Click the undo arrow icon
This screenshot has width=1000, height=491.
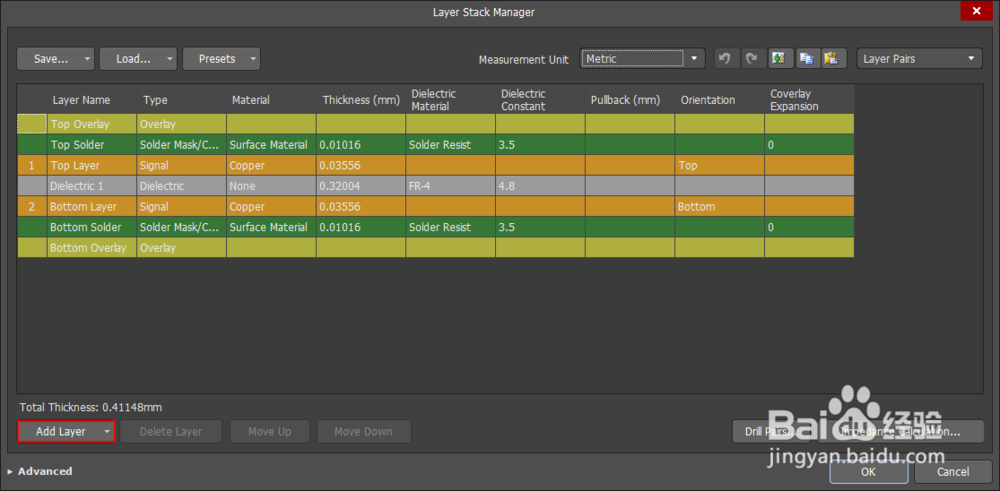(x=724, y=59)
